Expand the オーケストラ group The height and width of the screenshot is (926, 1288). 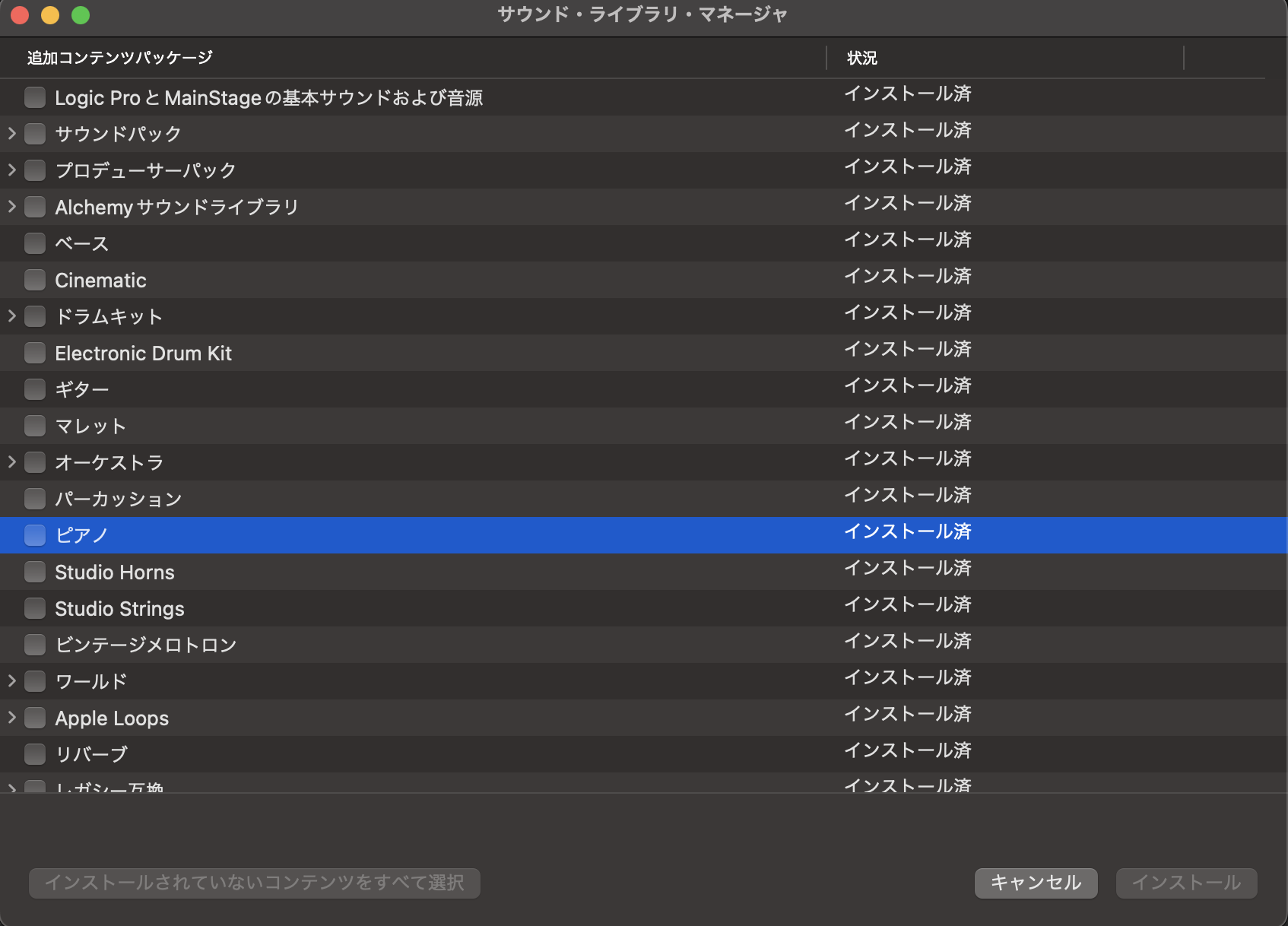[x=11, y=462]
